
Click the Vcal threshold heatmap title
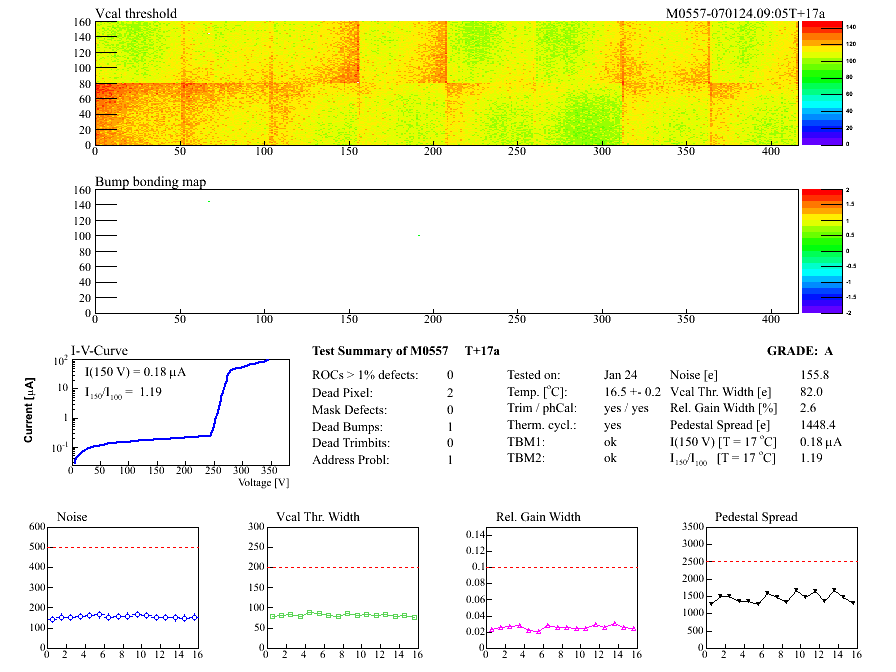click(136, 13)
